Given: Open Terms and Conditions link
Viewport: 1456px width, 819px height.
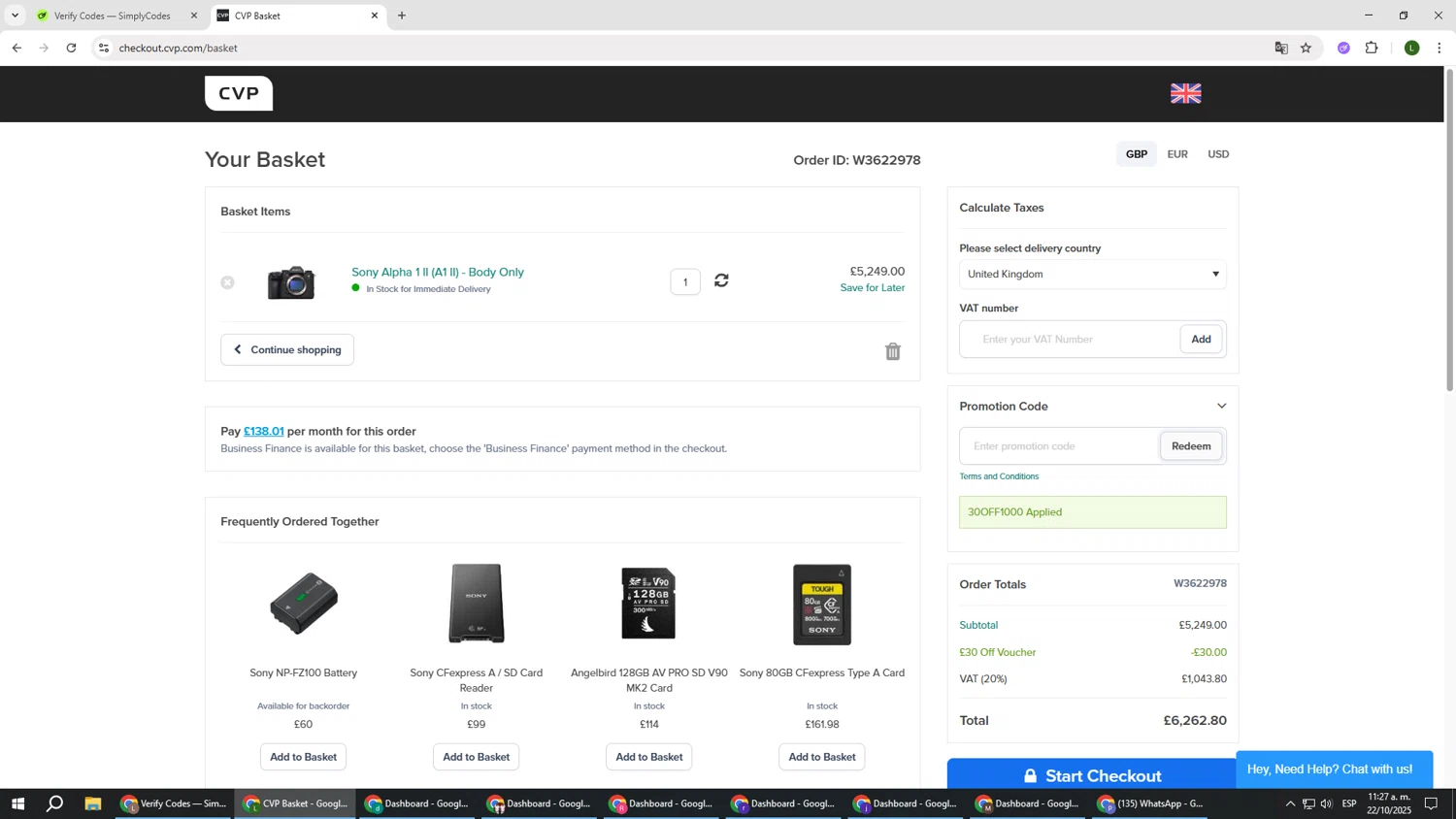Looking at the screenshot, I should [x=999, y=476].
